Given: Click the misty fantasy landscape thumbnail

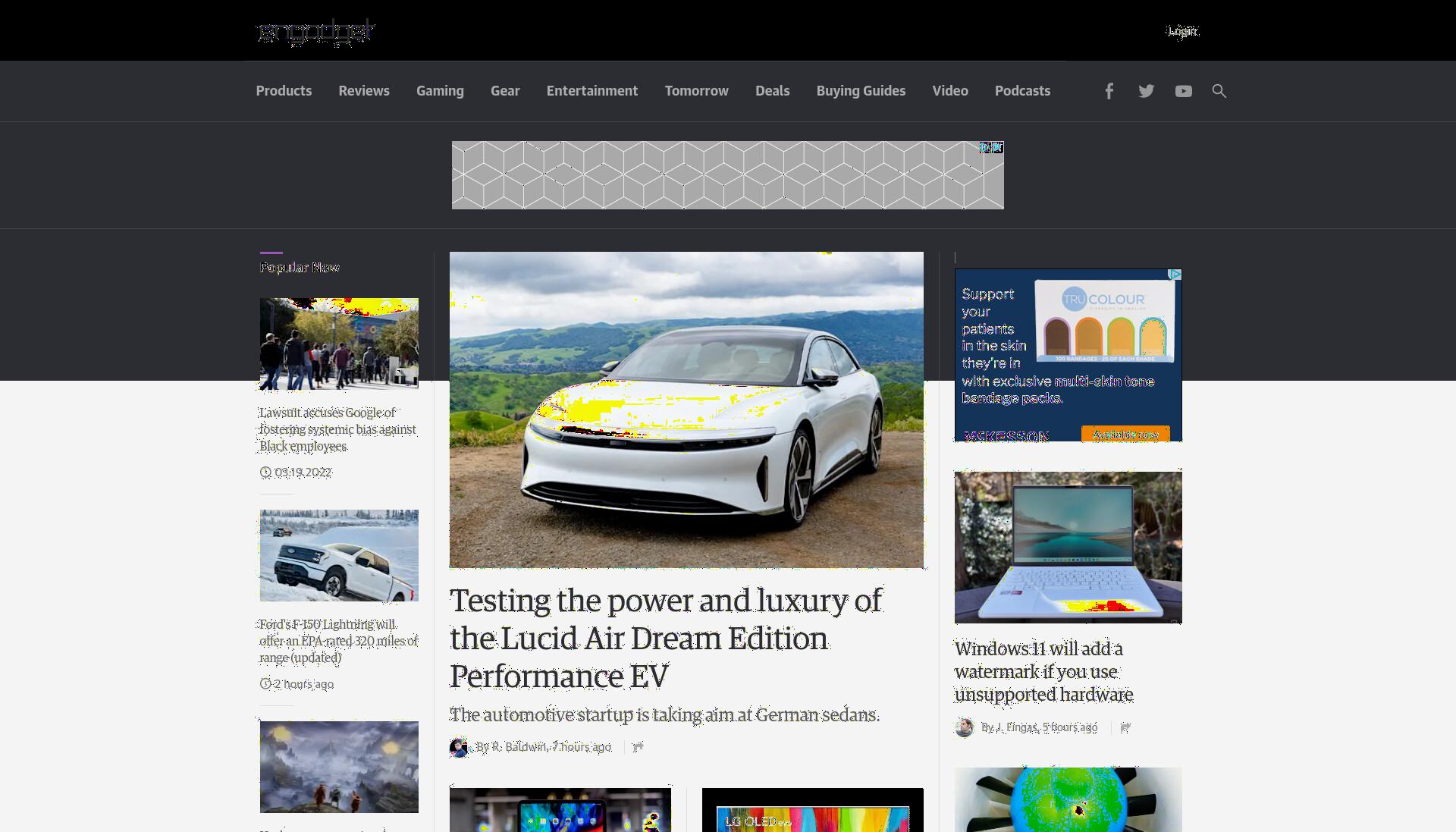Looking at the screenshot, I should click(339, 767).
